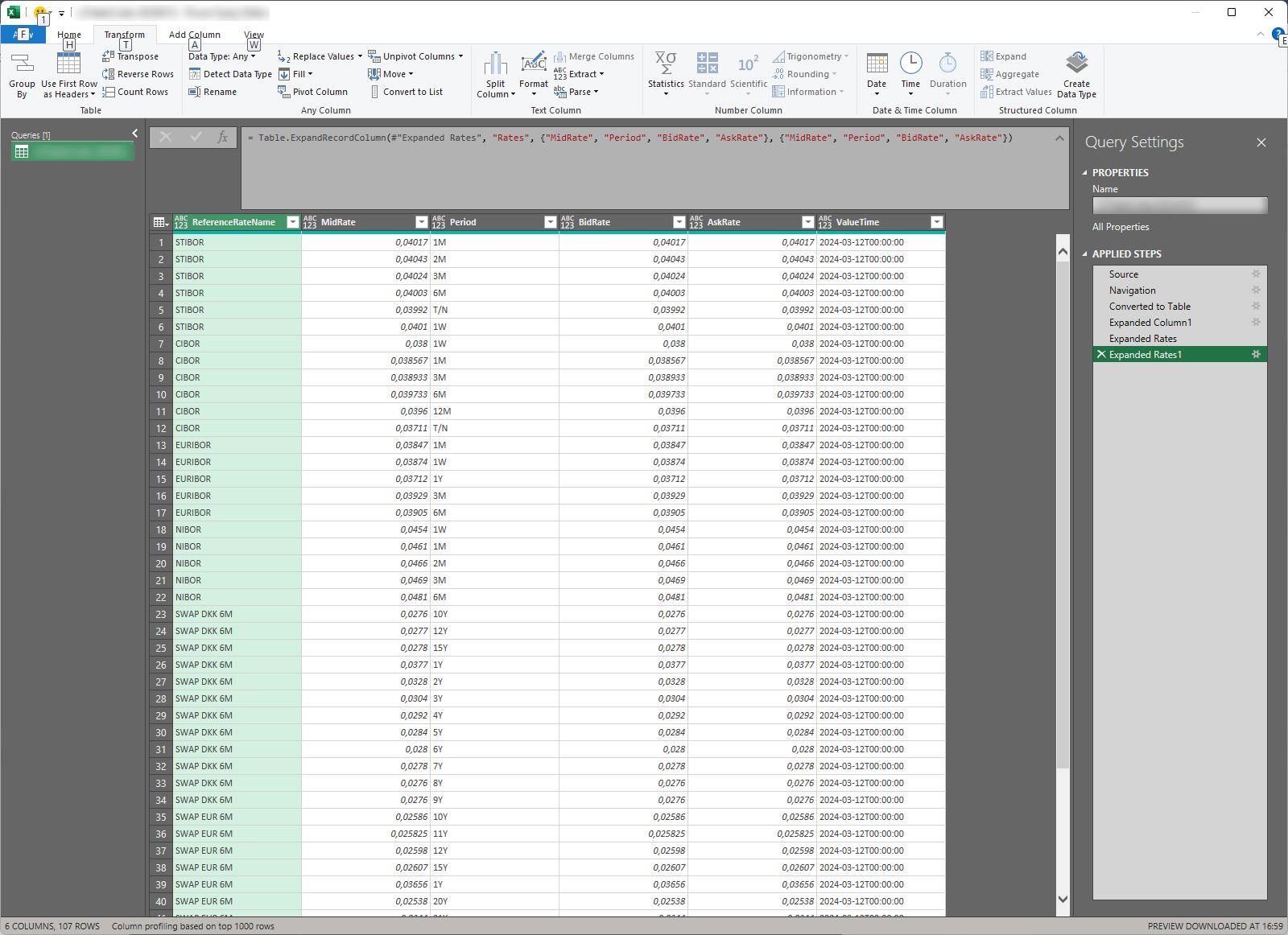Collapse the APPLIED STEPS section
Screen dimensions: 1288x935
pos(1084,254)
